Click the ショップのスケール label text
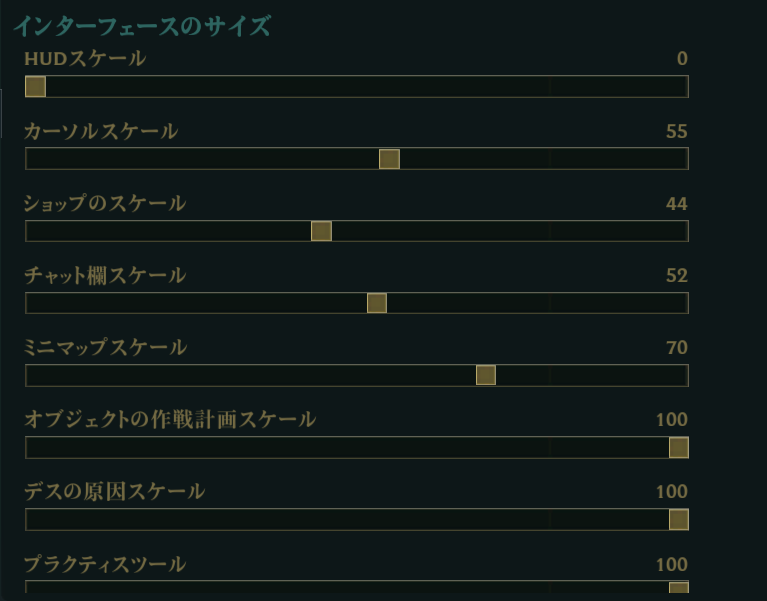 click(x=105, y=204)
